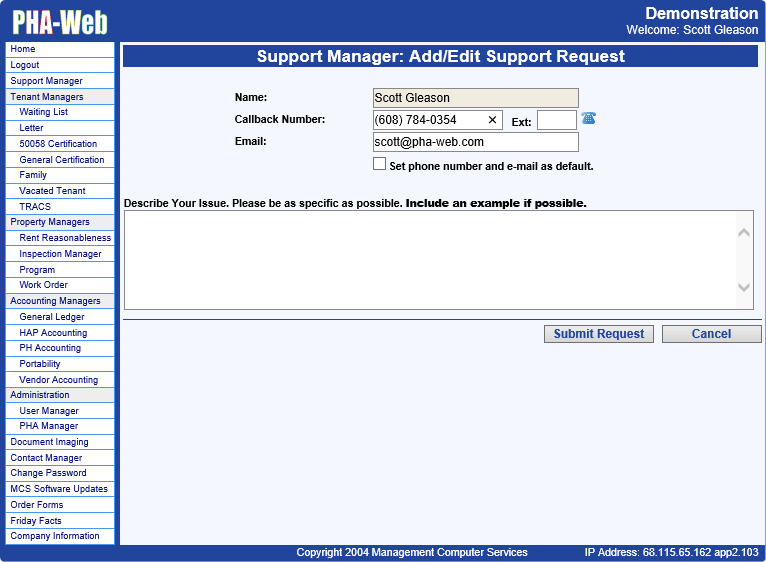Click the copyright Management Computer Services text

click(x=412, y=552)
